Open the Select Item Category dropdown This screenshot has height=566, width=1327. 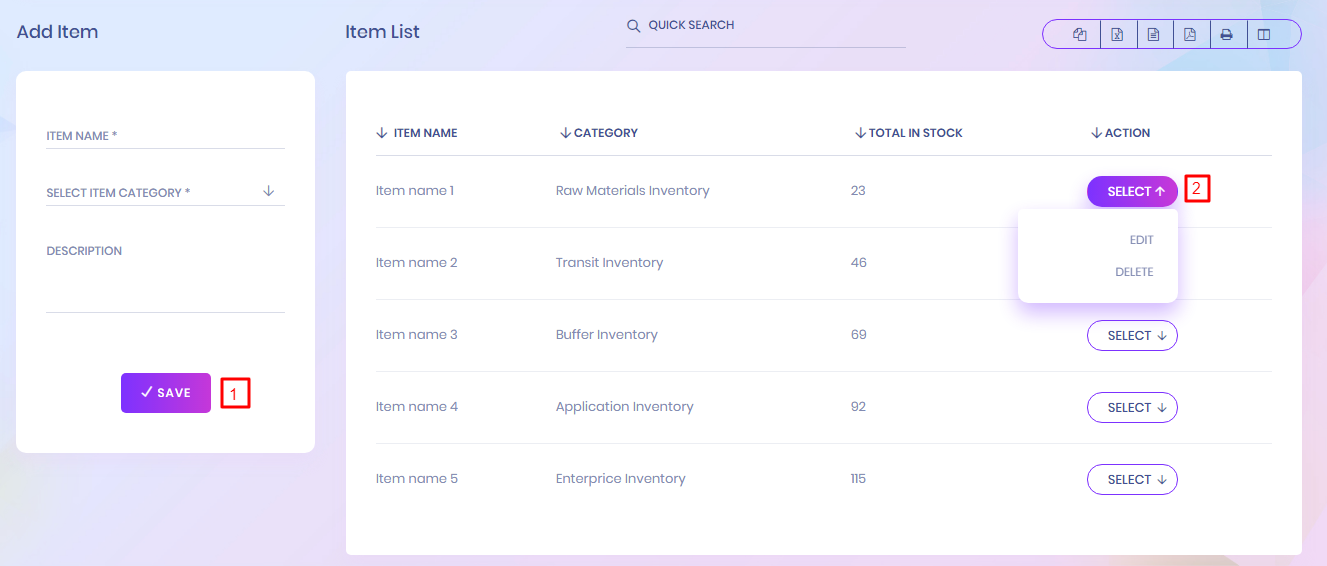coord(165,192)
